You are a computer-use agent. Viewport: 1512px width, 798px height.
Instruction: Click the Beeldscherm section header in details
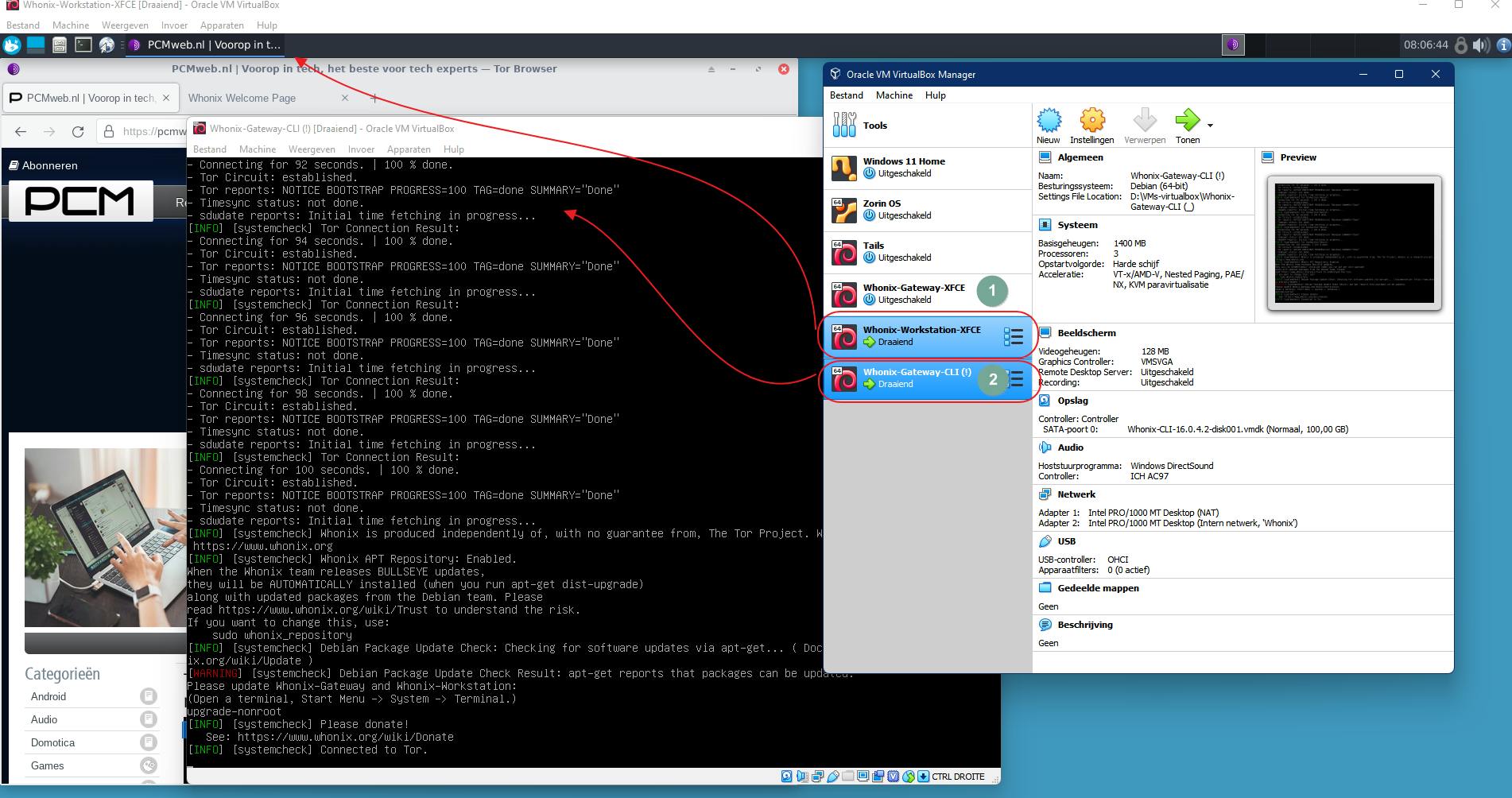pyautogui.click(x=1087, y=333)
